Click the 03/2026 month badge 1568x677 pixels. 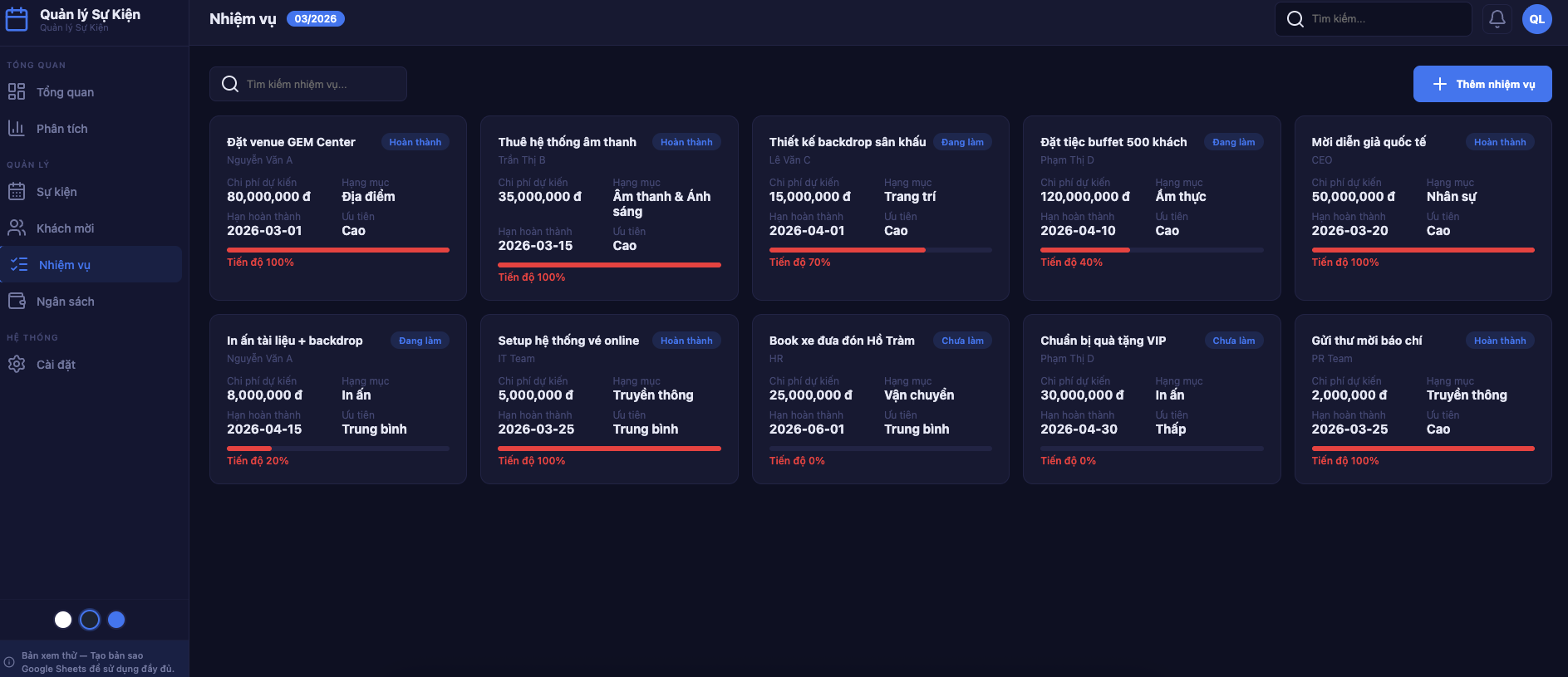315,18
